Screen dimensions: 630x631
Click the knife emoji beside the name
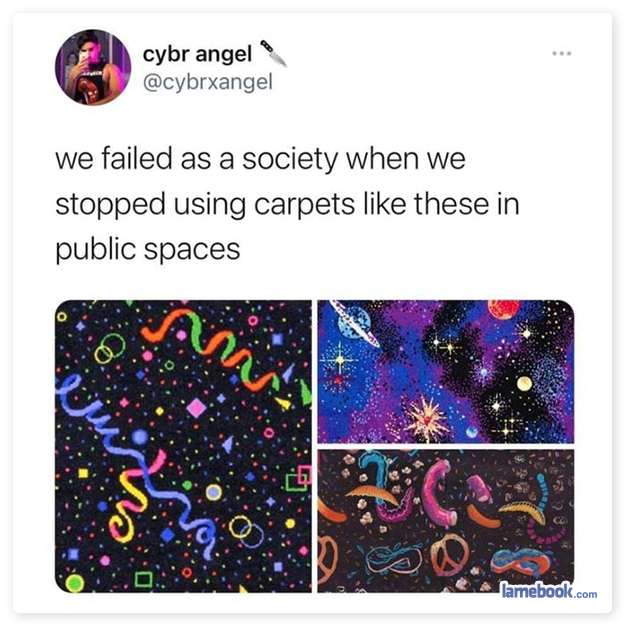point(273,53)
